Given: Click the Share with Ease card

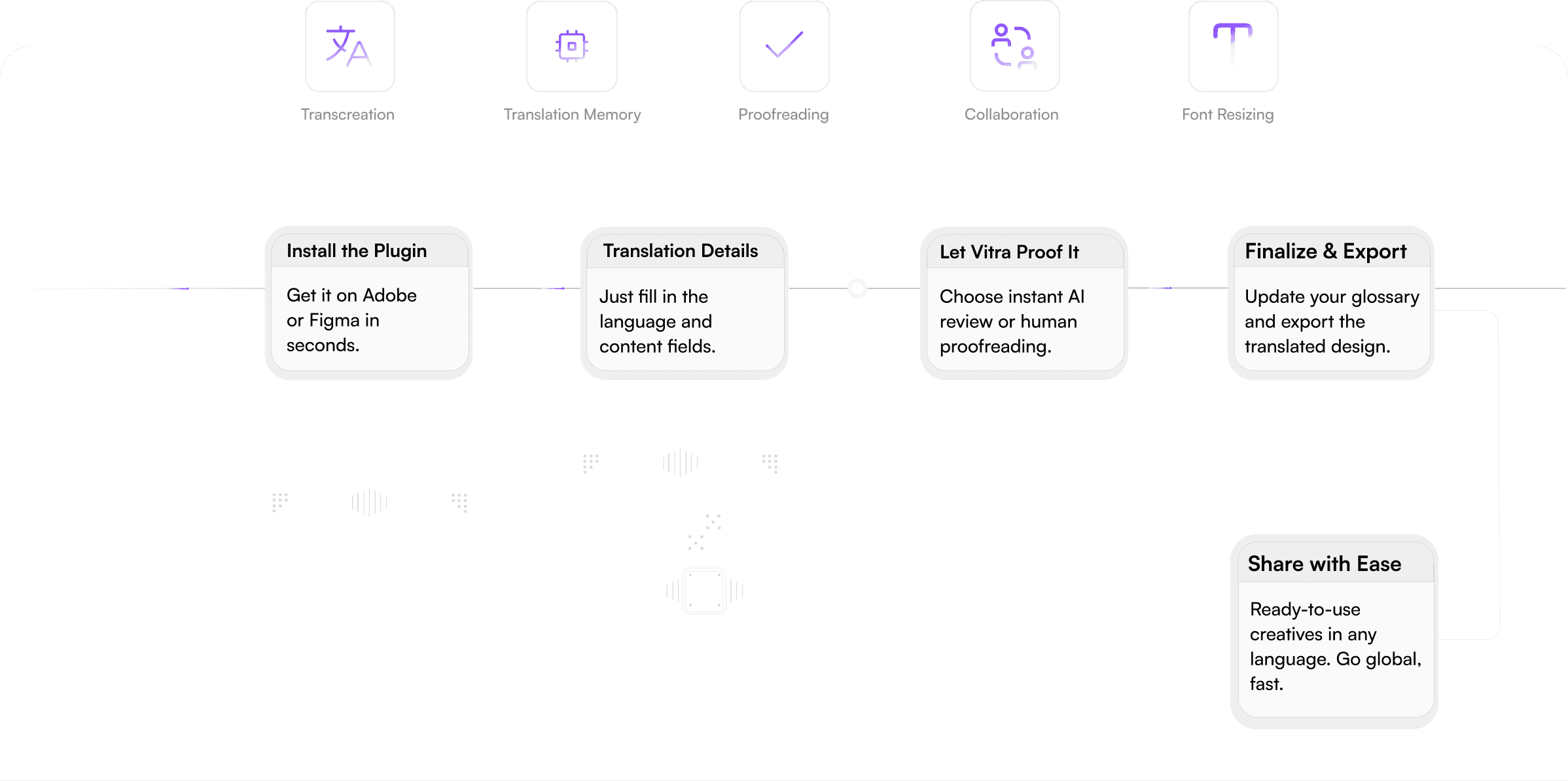Looking at the screenshot, I should tap(1334, 632).
